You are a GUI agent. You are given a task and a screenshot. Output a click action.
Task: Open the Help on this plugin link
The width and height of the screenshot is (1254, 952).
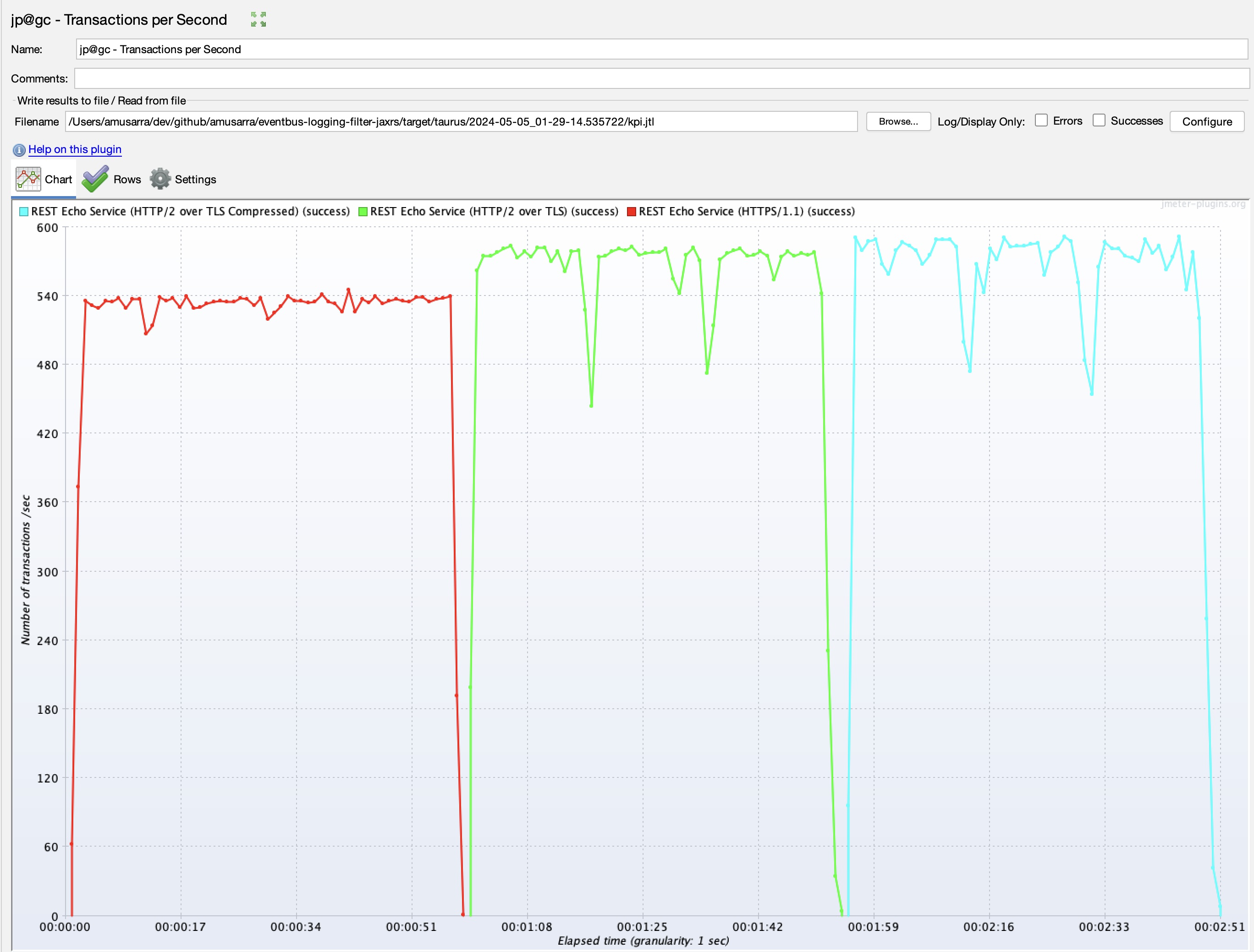75,149
